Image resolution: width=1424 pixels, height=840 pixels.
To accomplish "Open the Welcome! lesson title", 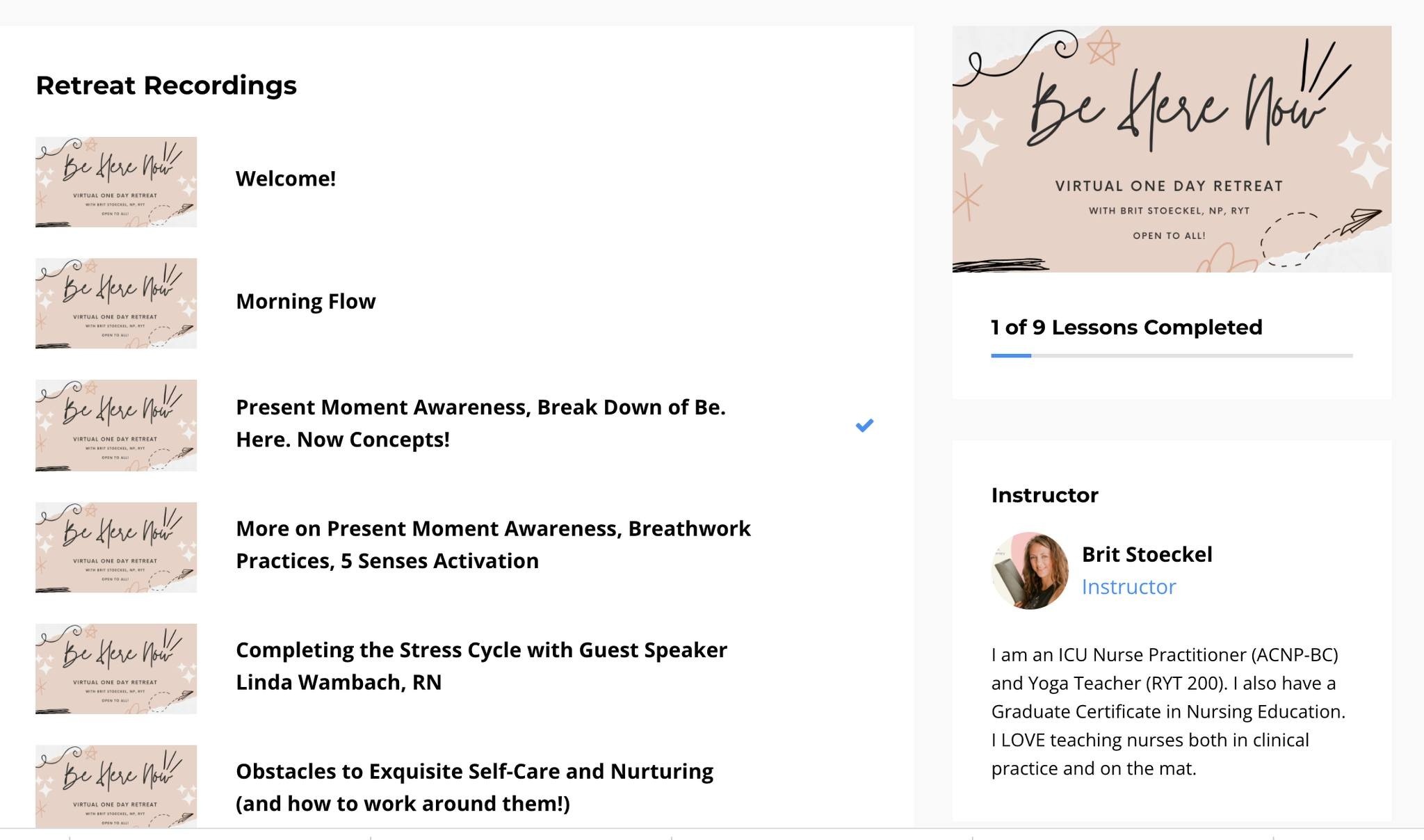I will click(286, 179).
